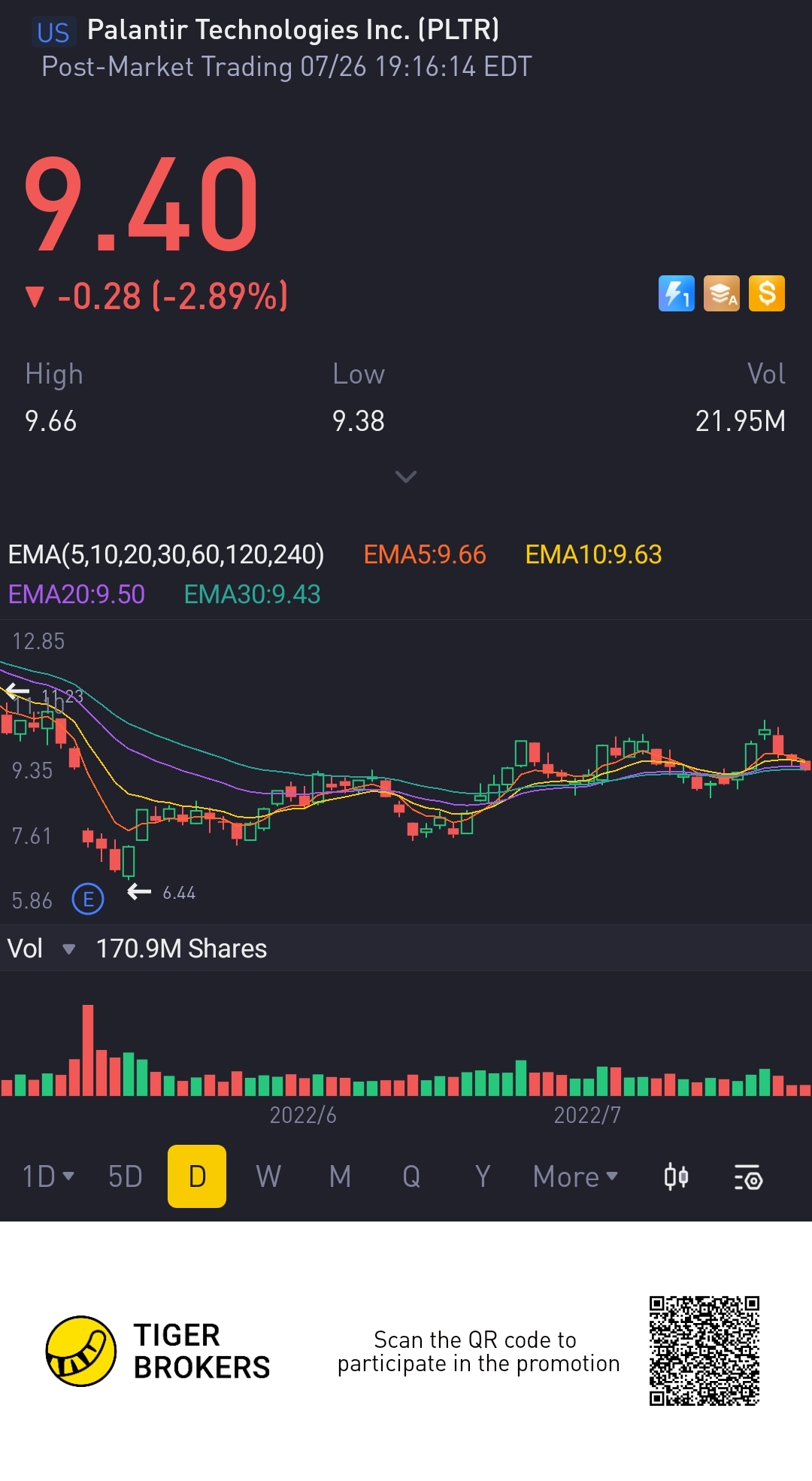Tap the Low value 9.38

click(x=359, y=421)
